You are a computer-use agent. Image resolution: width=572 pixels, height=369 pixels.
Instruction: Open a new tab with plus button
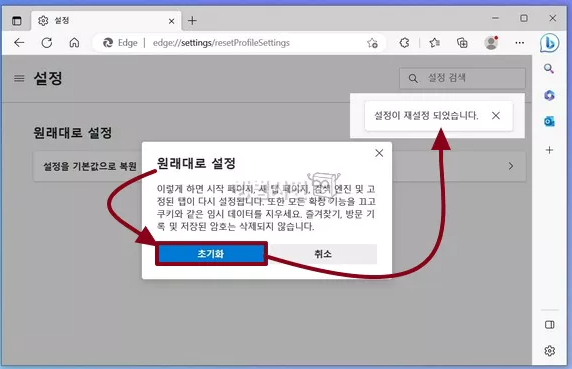[x=192, y=21]
